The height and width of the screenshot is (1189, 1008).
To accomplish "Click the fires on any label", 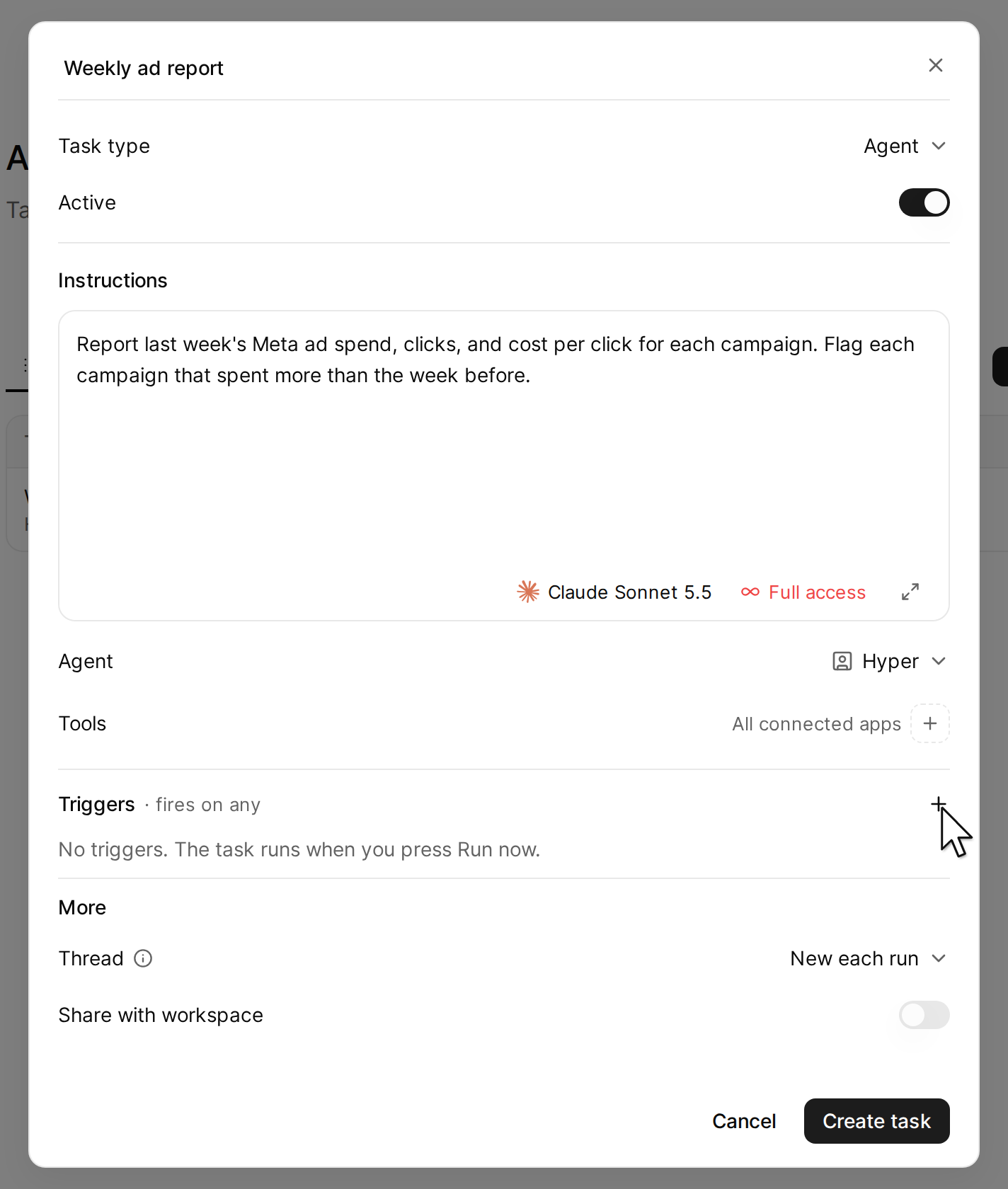I will 208,805.
